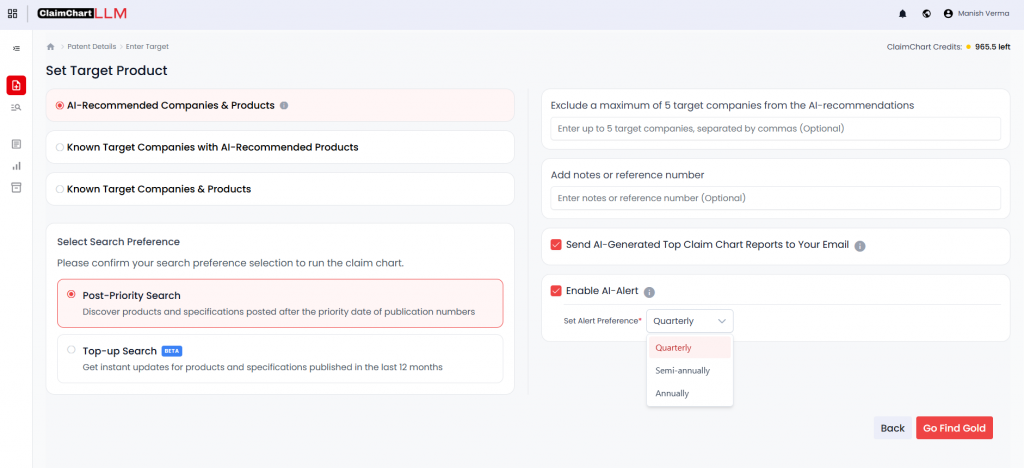
Task: Open the bar chart analytics sidebar icon
Action: coord(16,166)
